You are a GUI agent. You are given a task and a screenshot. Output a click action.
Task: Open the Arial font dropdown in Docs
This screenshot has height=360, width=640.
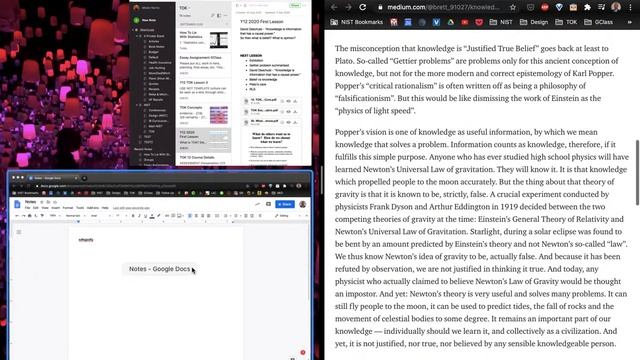(100, 216)
